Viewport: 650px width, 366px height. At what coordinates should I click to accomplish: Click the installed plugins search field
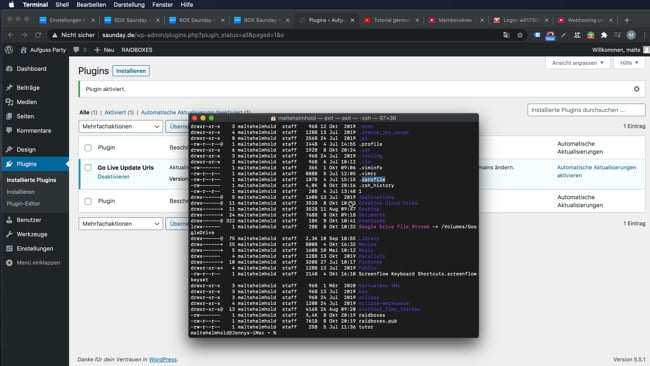point(586,110)
